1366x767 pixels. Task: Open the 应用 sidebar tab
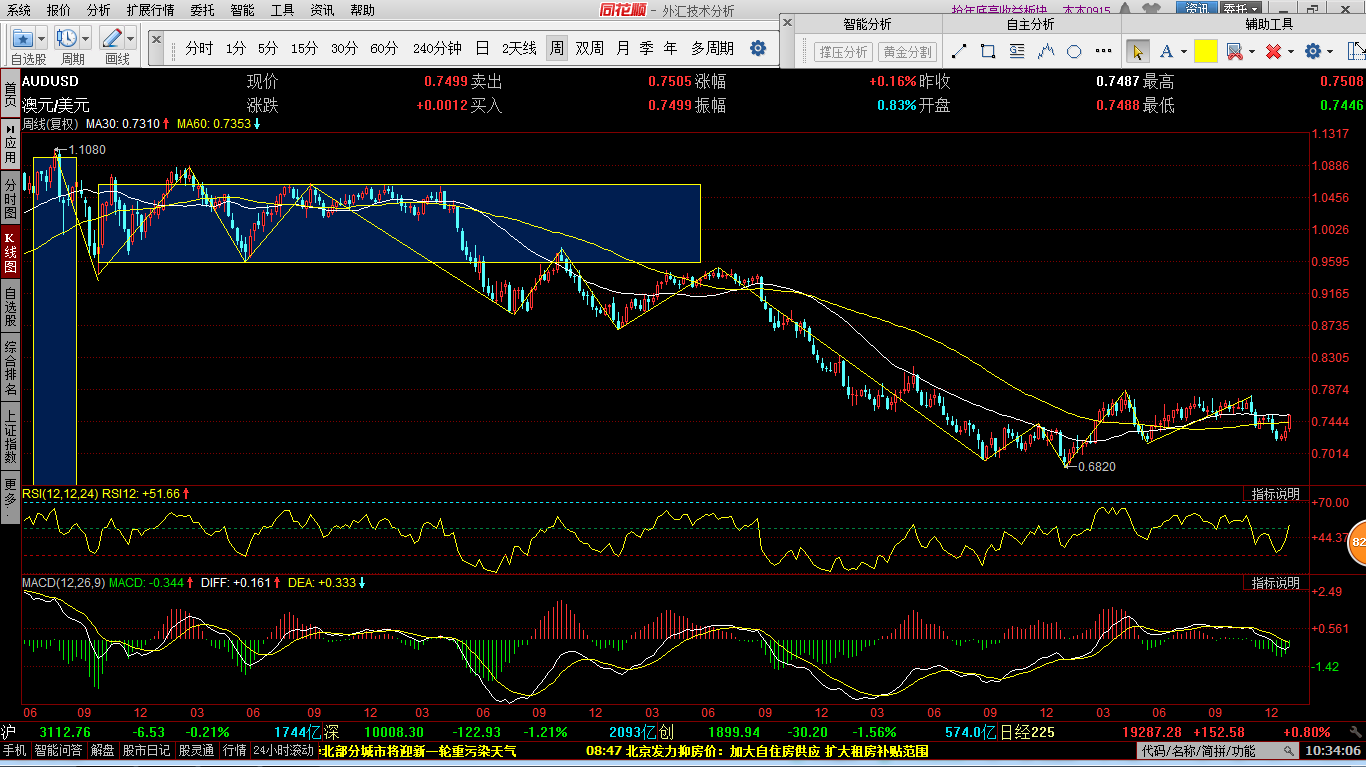(10, 146)
